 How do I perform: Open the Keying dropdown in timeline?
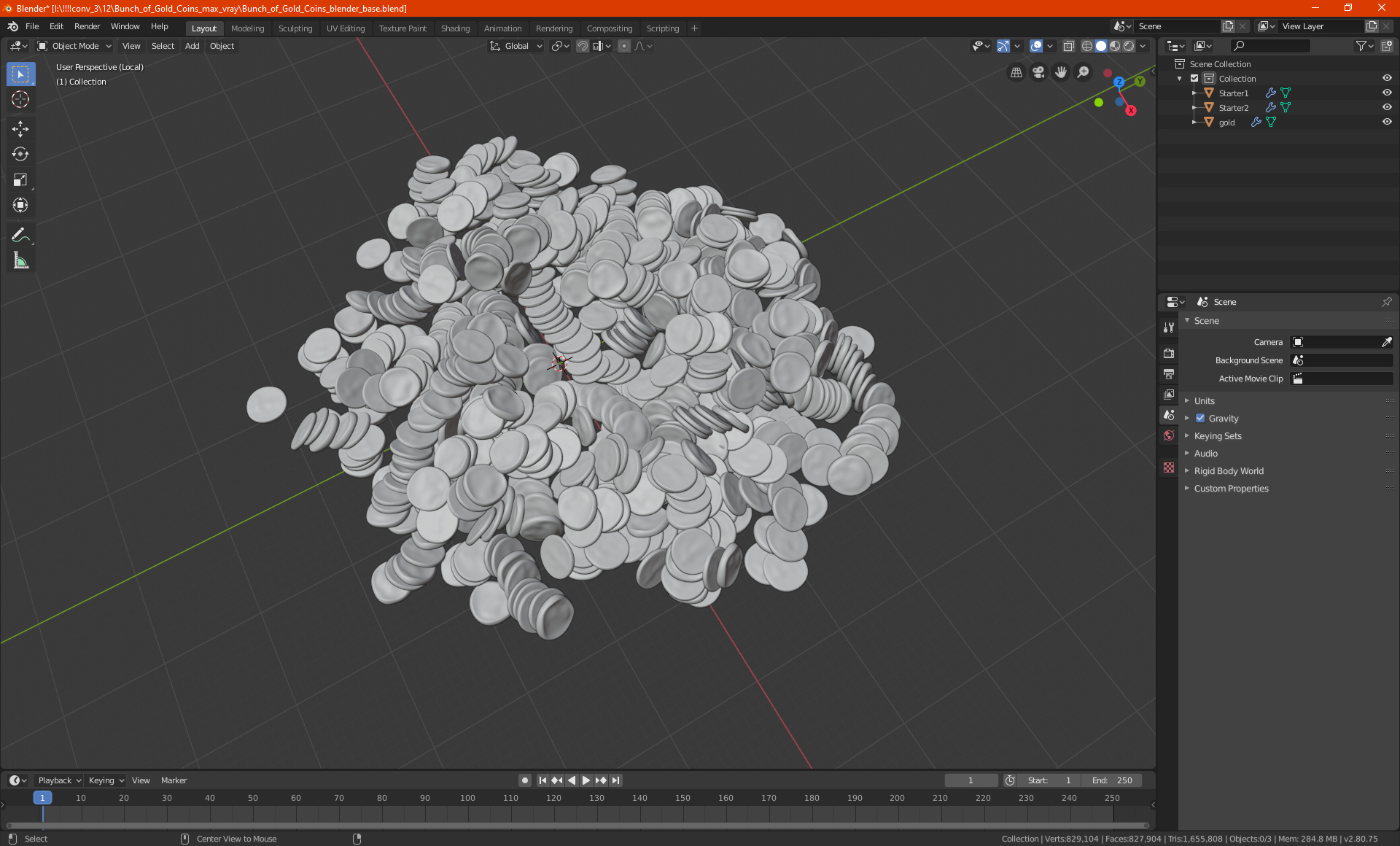[106, 780]
